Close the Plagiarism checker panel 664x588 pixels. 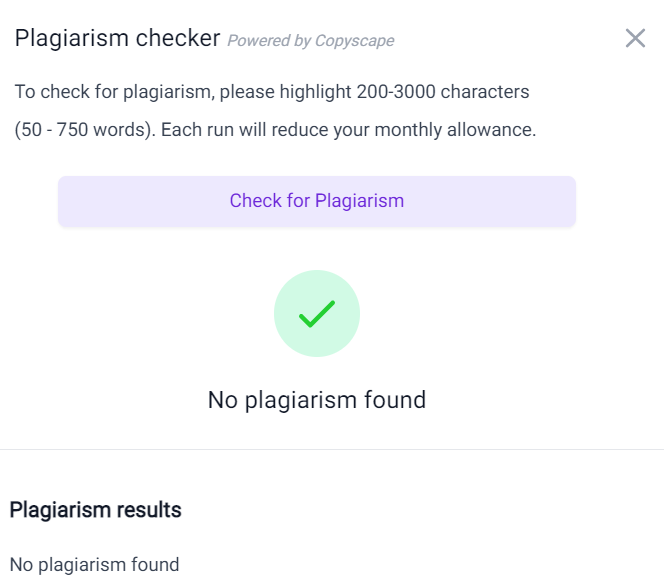click(x=635, y=39)
